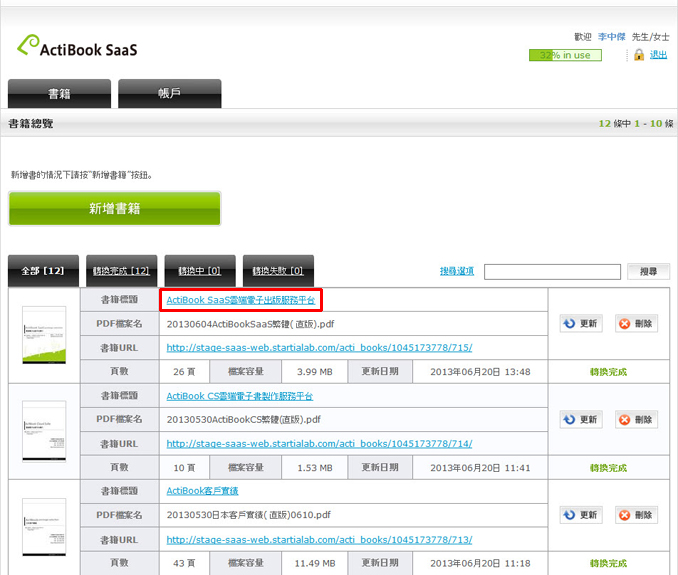Click 更新 for the ActiBook CS book
The width and height of the screenshot is (678, 575).
[581, 419]
